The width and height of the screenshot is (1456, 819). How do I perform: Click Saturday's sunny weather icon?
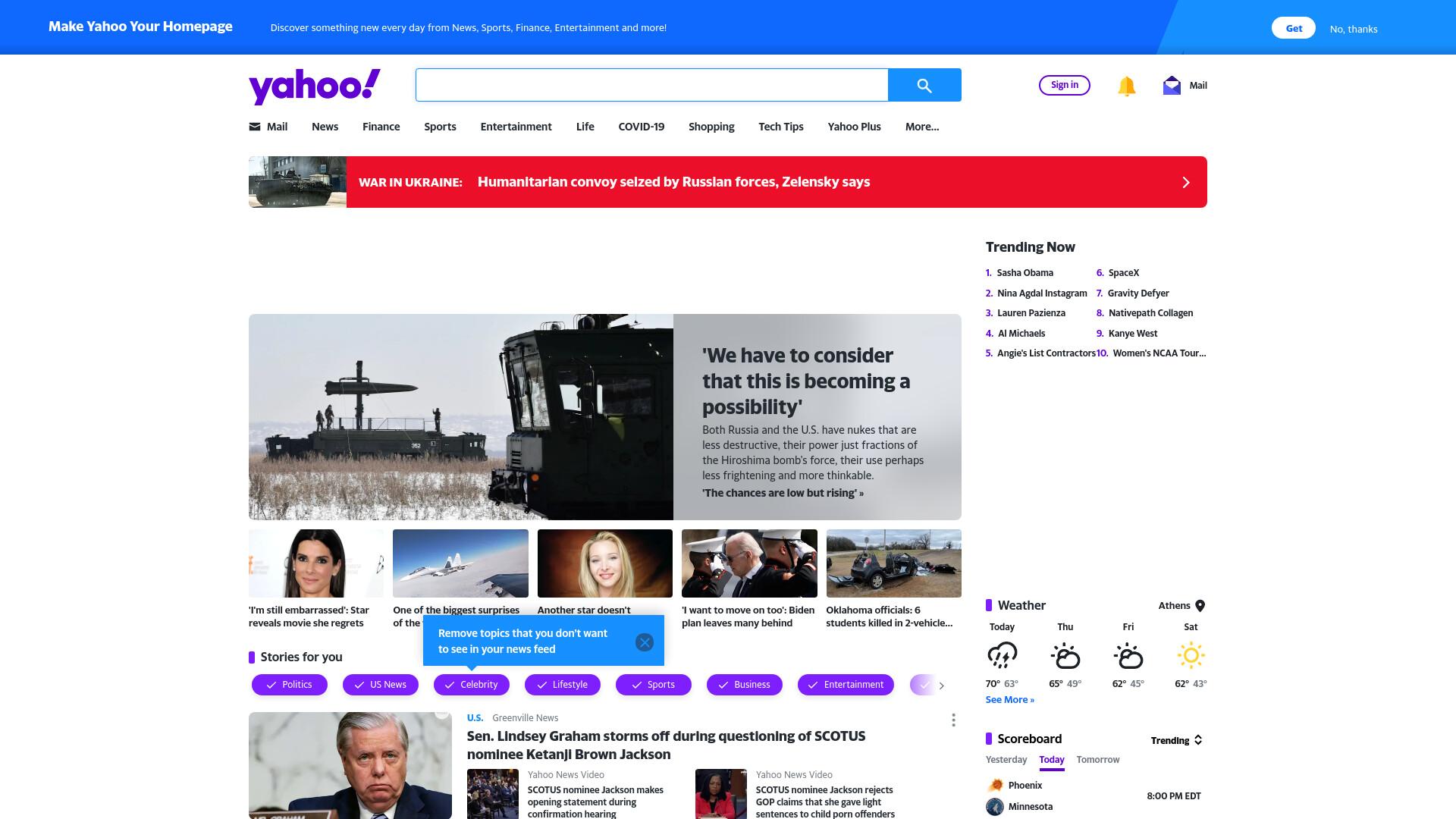1191,655
